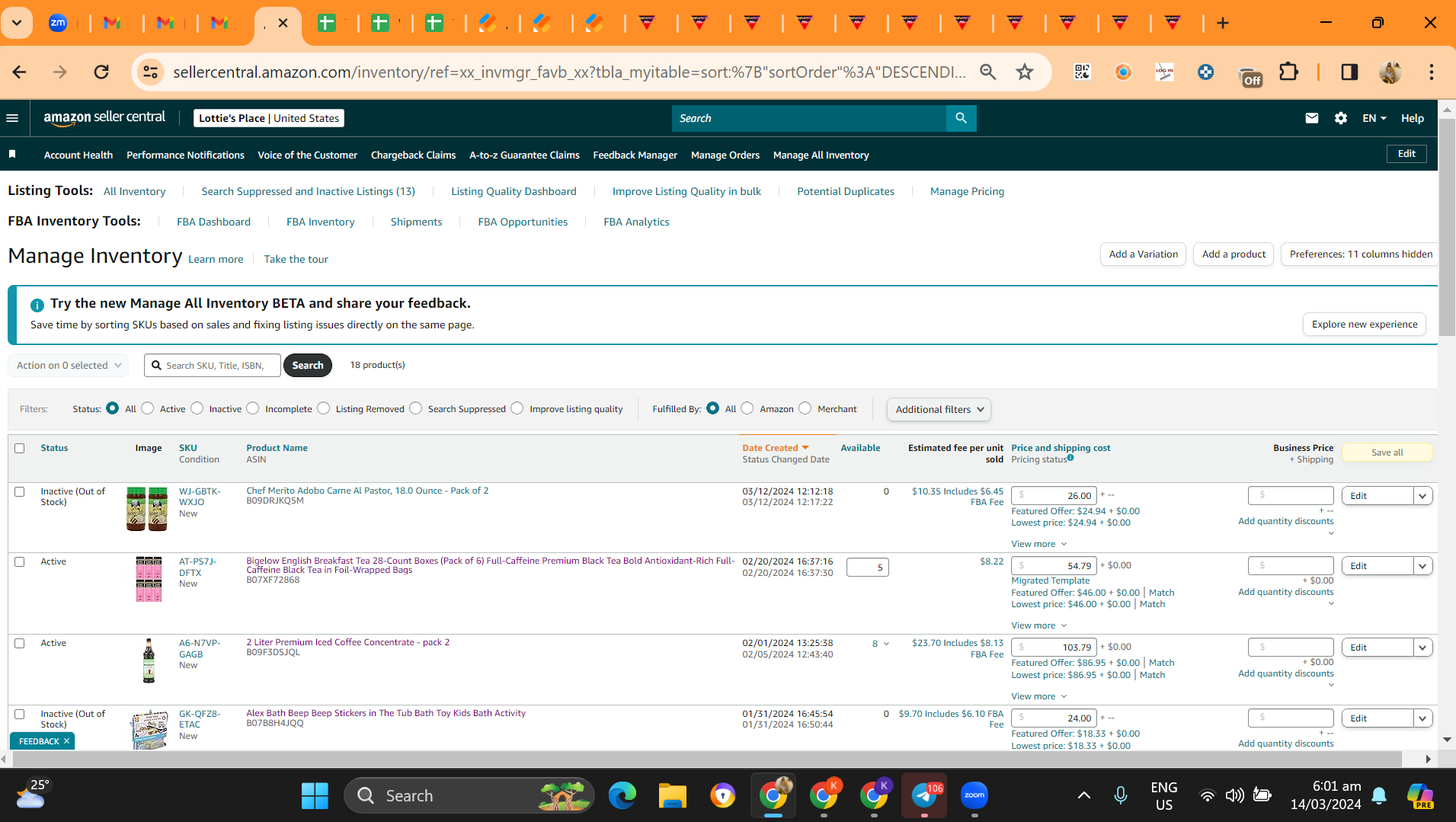Click the Chrome profile avatar
Viewport: 1456px width, 822px height.
(x=1390, y=72)
